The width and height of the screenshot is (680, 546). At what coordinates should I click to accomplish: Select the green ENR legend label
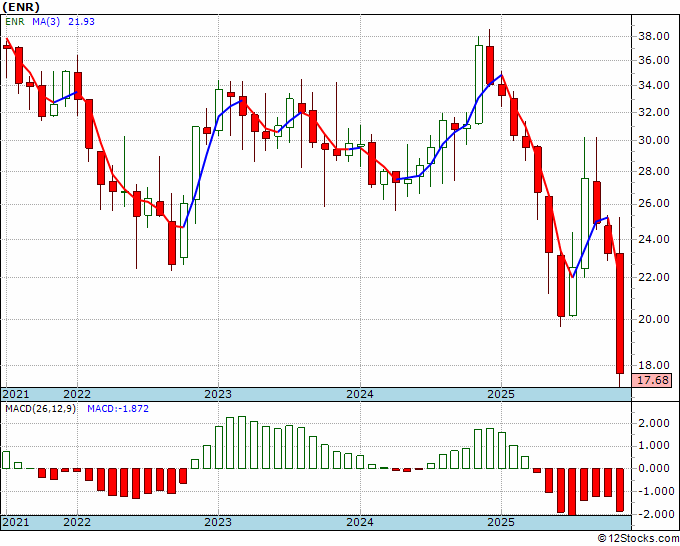tap(15, 22)
